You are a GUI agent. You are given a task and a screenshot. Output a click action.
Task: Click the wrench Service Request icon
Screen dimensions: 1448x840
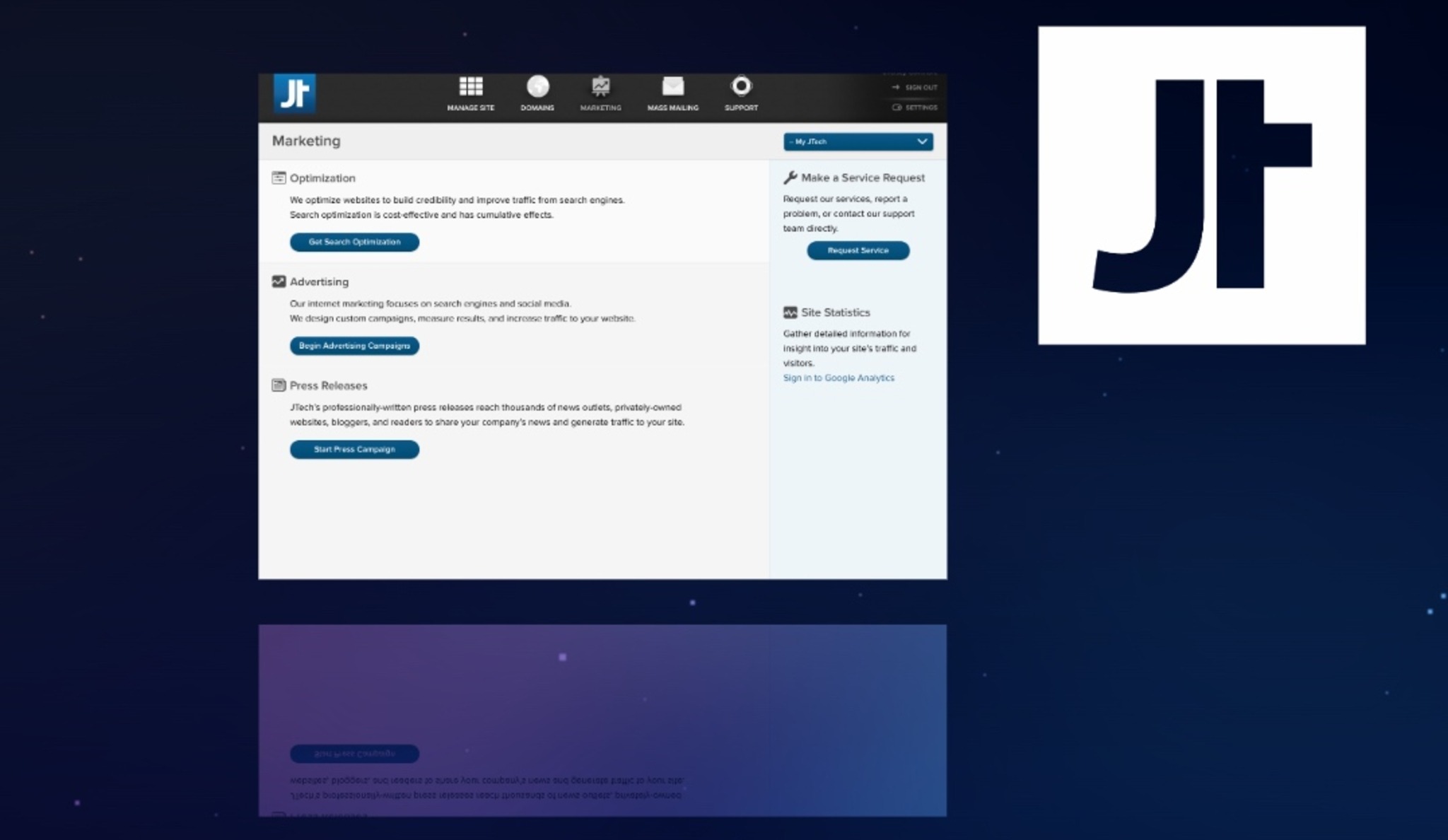(x=790, y=177)
